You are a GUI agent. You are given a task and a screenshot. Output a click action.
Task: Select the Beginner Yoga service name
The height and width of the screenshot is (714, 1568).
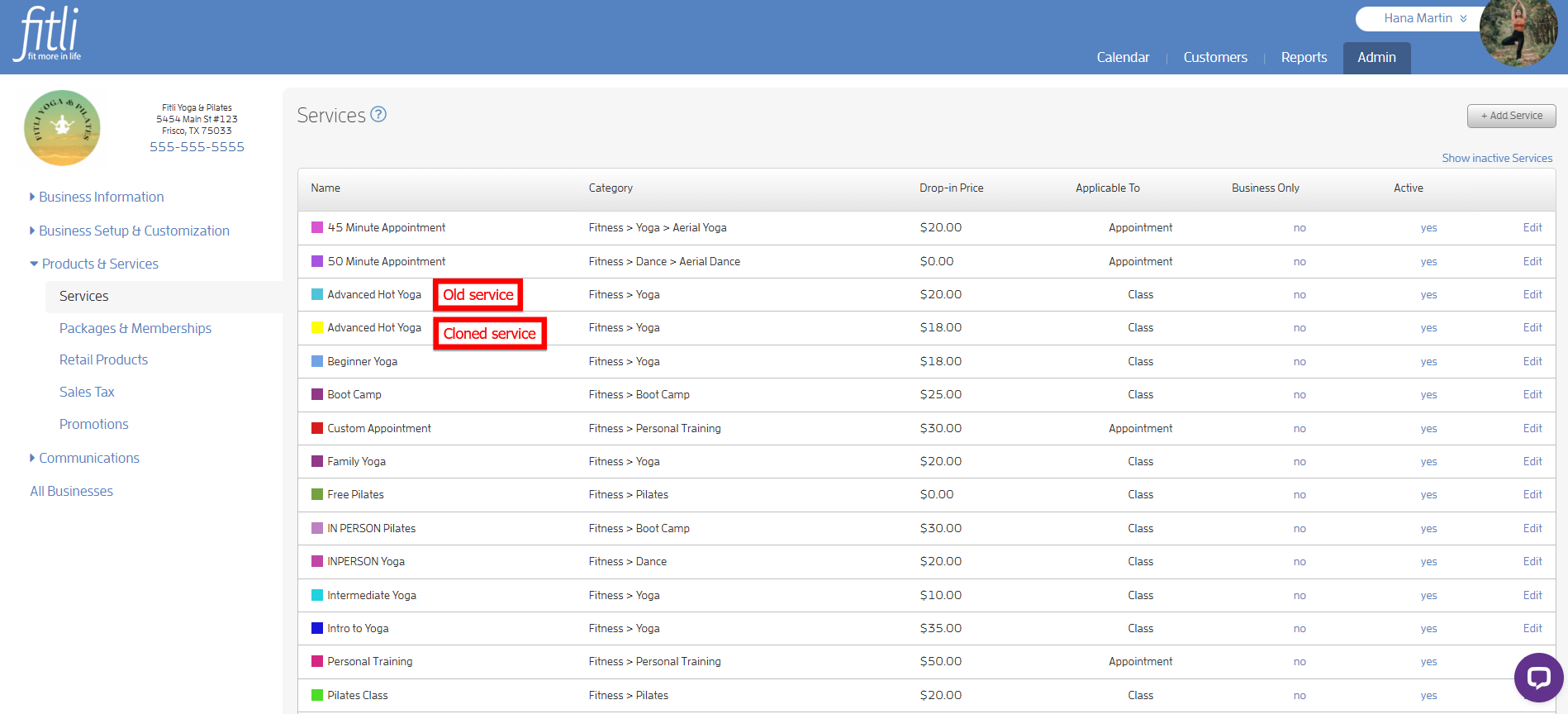click(362, 361)
